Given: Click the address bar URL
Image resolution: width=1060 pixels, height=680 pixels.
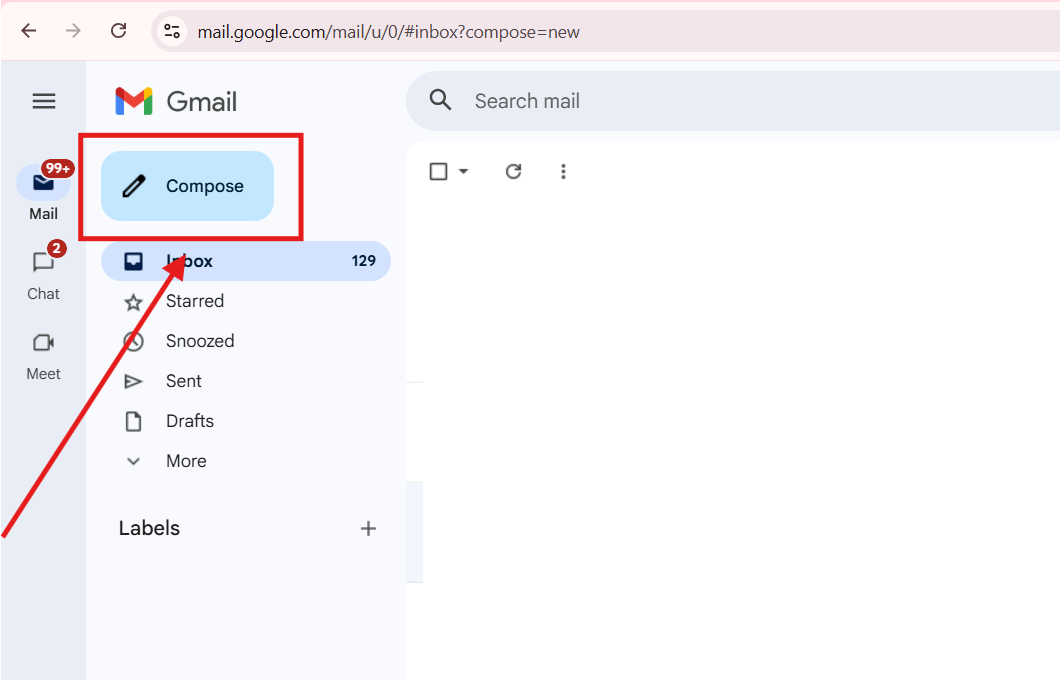Looking at the screenshot, I should (388, 32).
